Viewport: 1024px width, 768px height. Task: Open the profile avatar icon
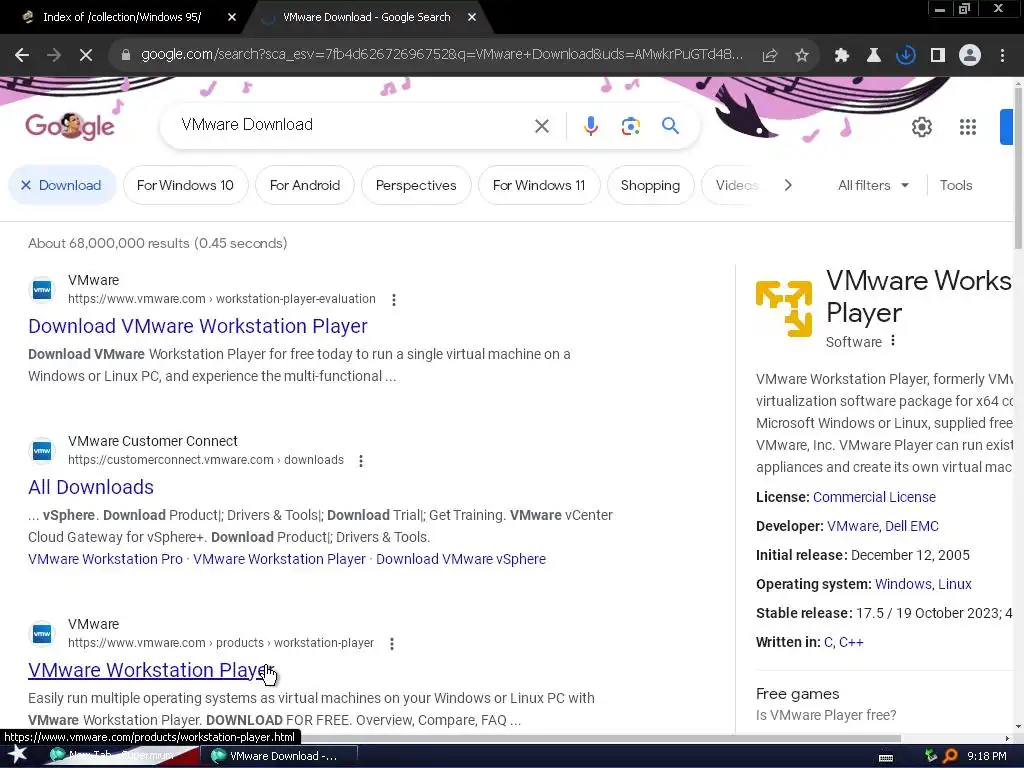[x=970, y=56]
